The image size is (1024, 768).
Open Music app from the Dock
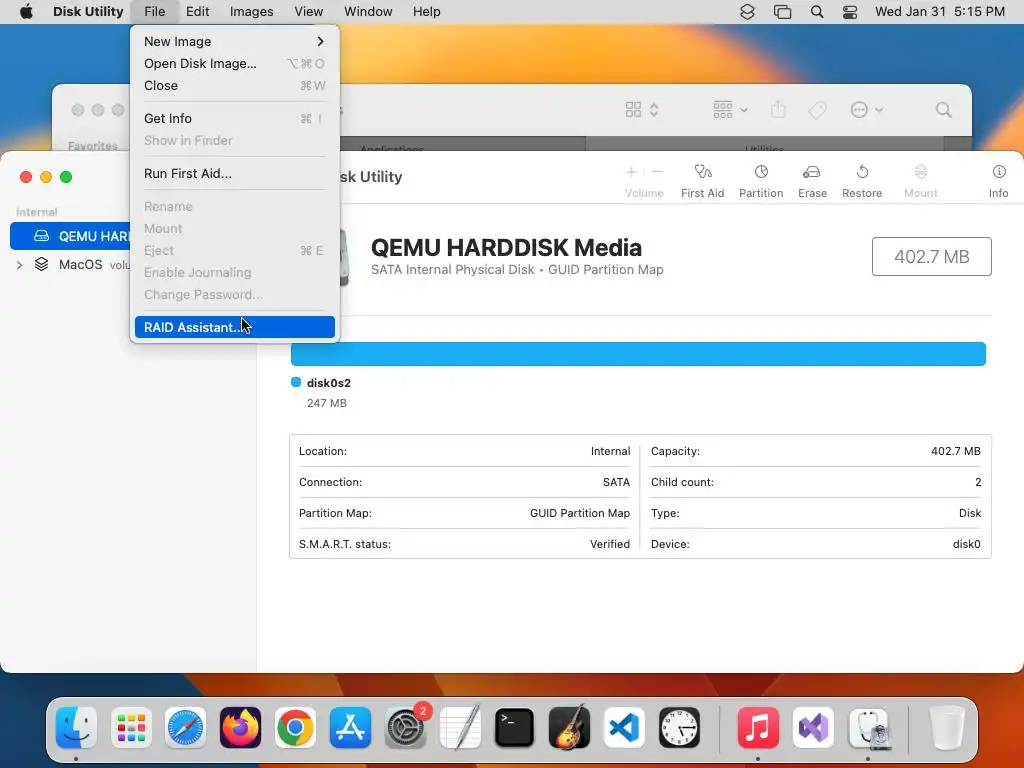(758, 728)
